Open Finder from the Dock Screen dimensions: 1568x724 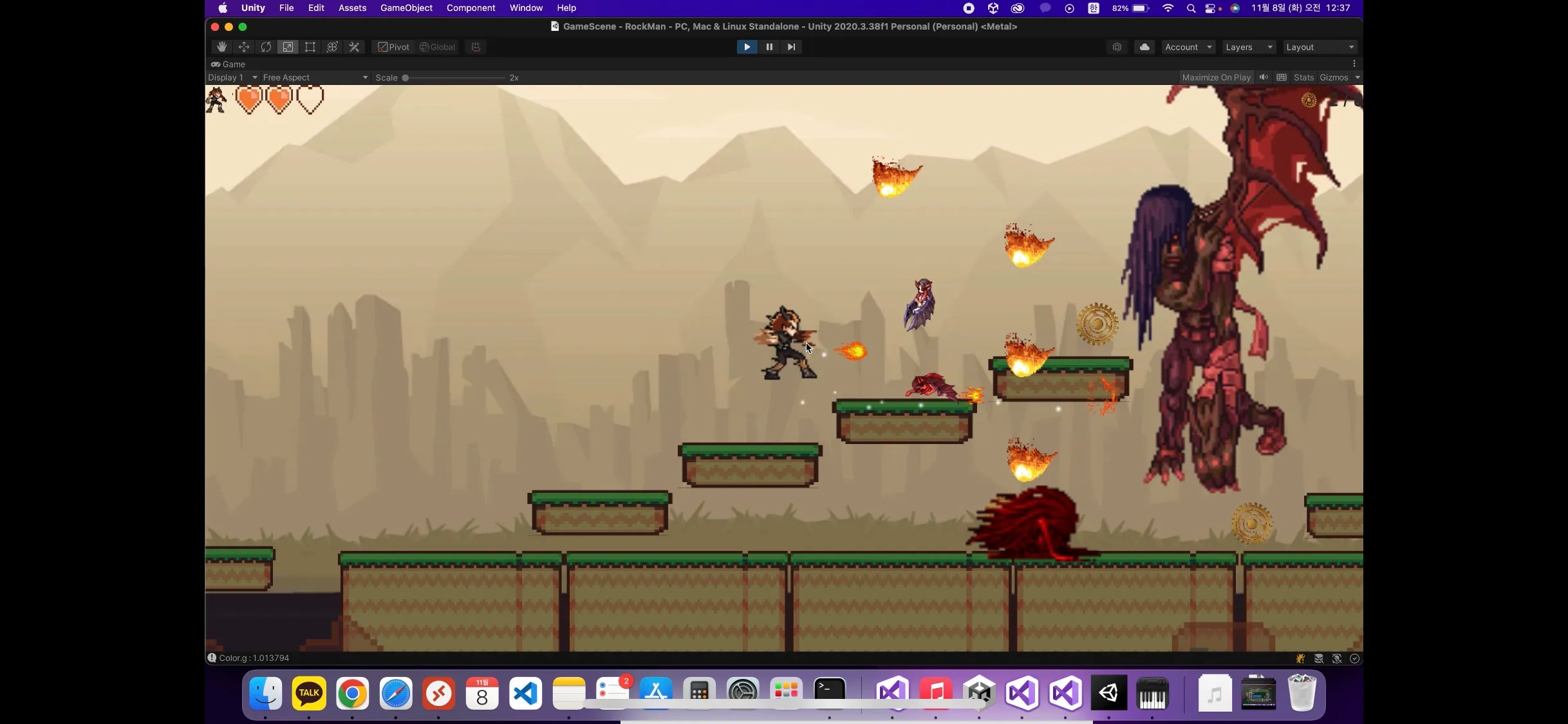pos(266,693)
